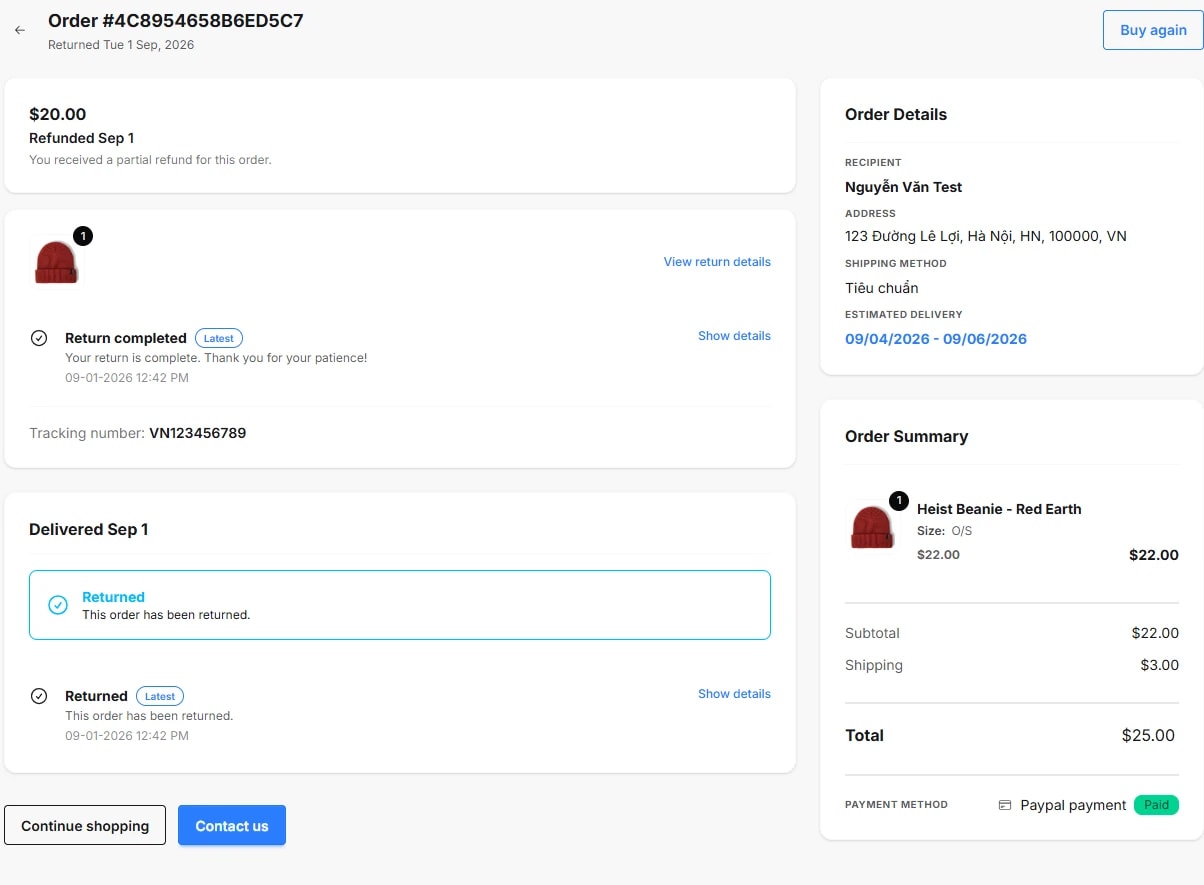Click the Heist Beanie - Red Earth product name
Screen dimensions: 1204x885
(999, 509)
